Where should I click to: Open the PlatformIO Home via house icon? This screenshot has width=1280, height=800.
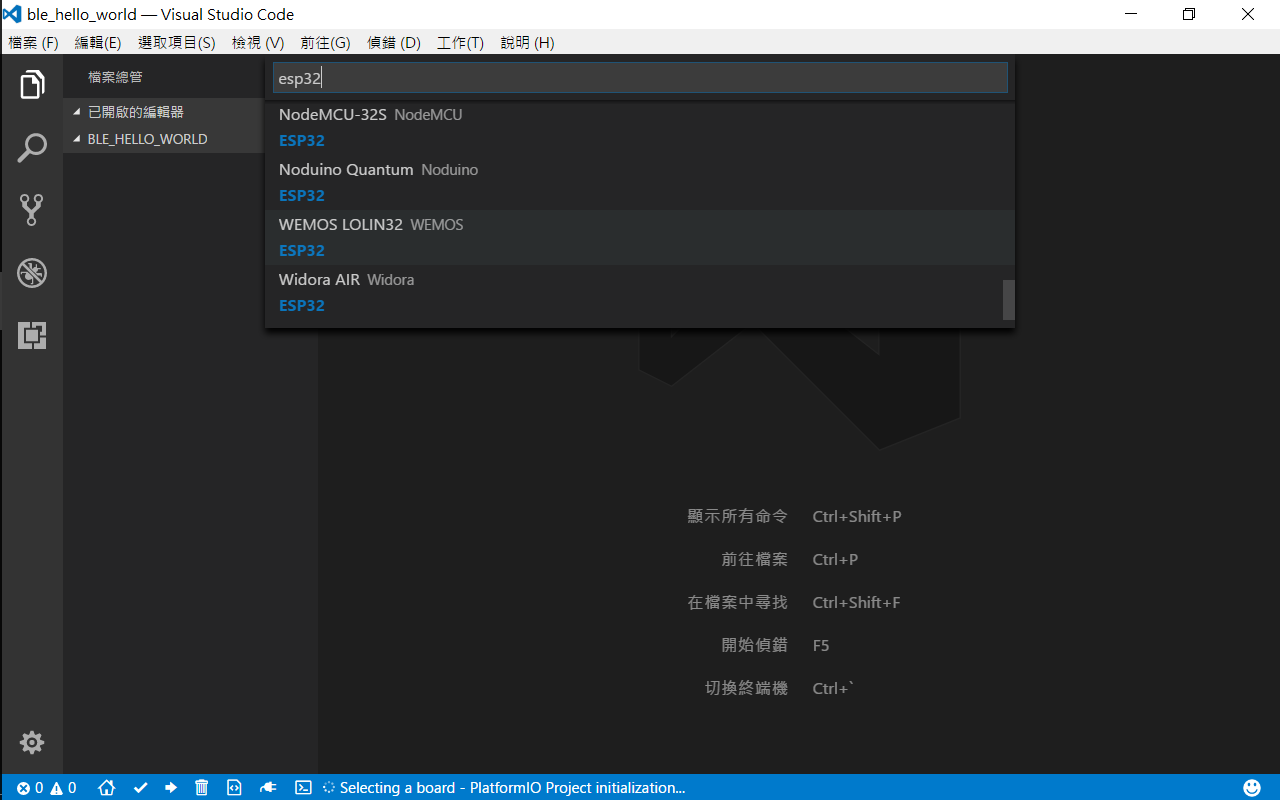[x=106, y=787]
